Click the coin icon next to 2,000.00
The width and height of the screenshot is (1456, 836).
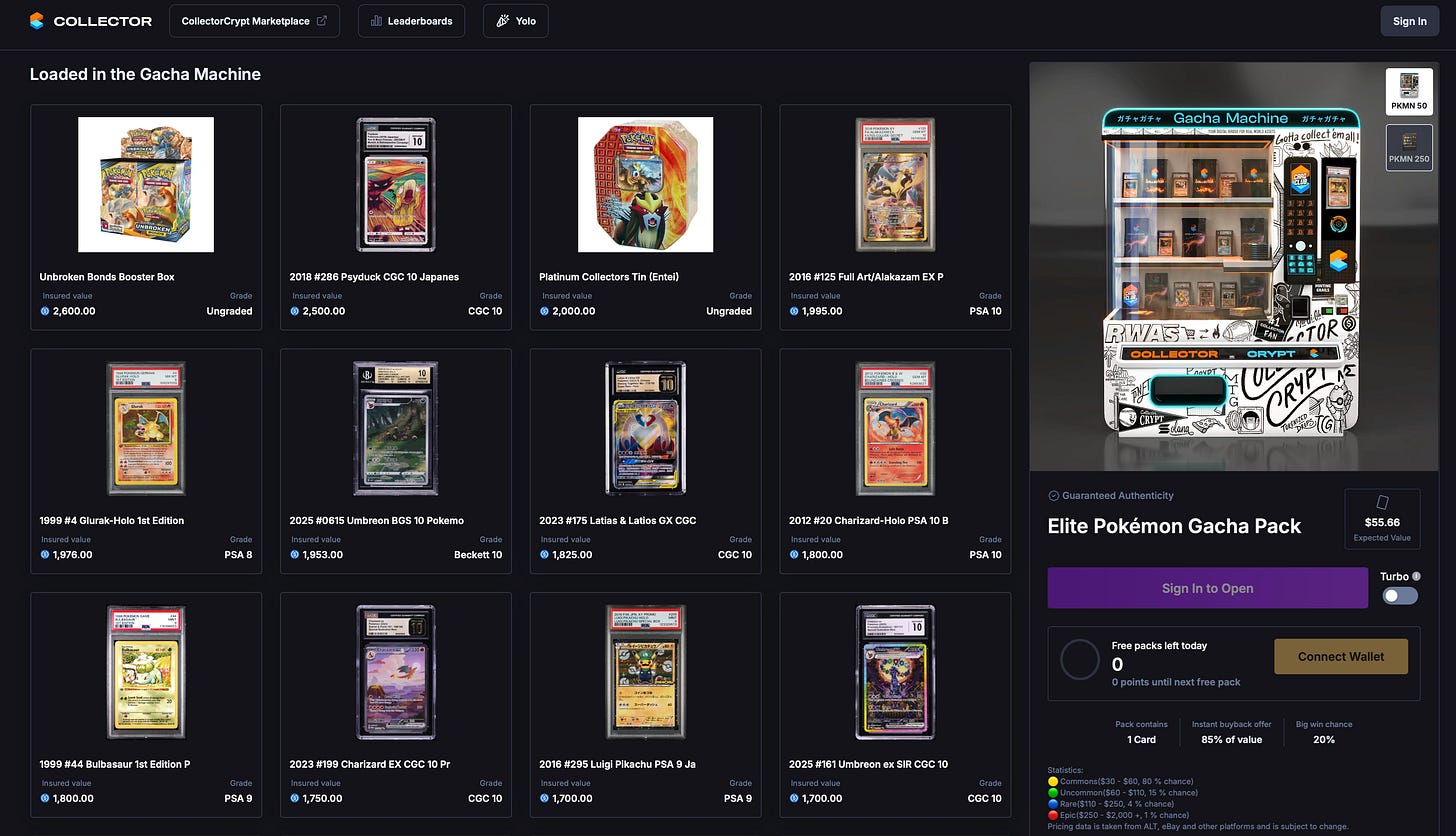pyautogui.click(x=545, y=311)
